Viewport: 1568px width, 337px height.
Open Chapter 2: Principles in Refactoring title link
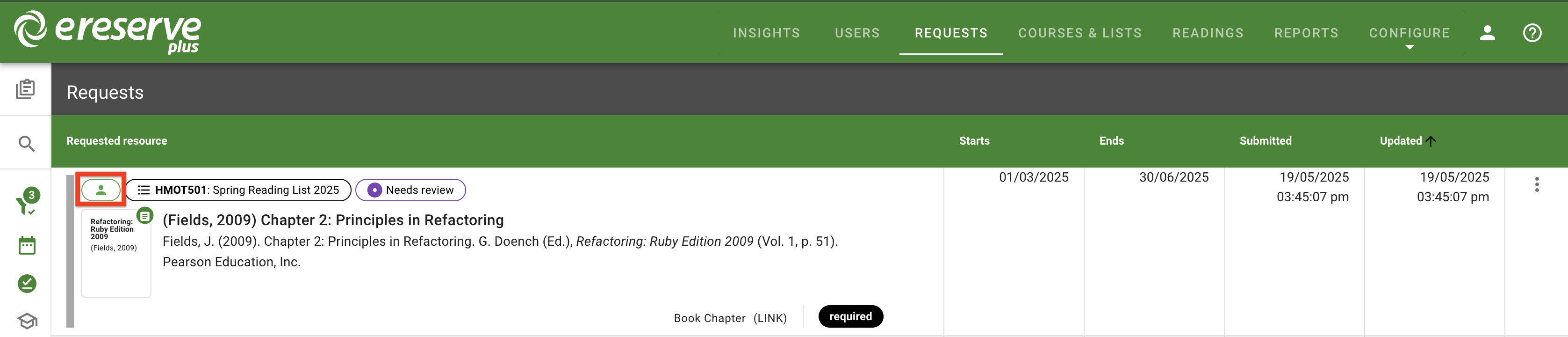pos(333,220)
